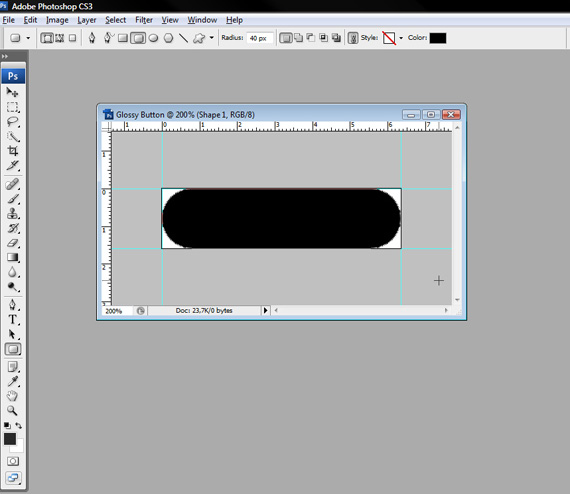Select the Path Selection tool
Viewport: 570px width, 494px height.
click(x=13, y=334)
